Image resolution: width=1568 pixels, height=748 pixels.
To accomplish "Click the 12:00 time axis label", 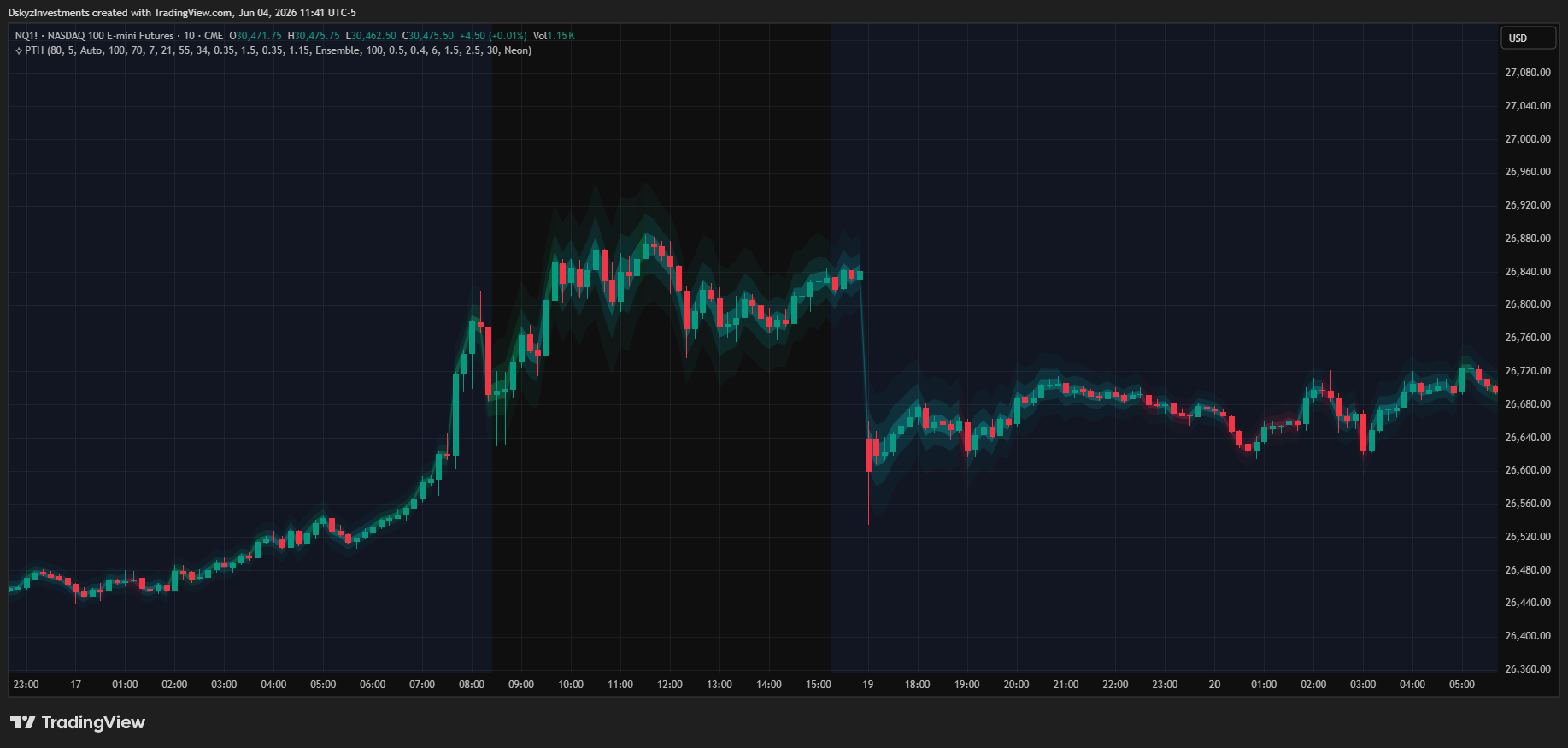I will point(670,685).
